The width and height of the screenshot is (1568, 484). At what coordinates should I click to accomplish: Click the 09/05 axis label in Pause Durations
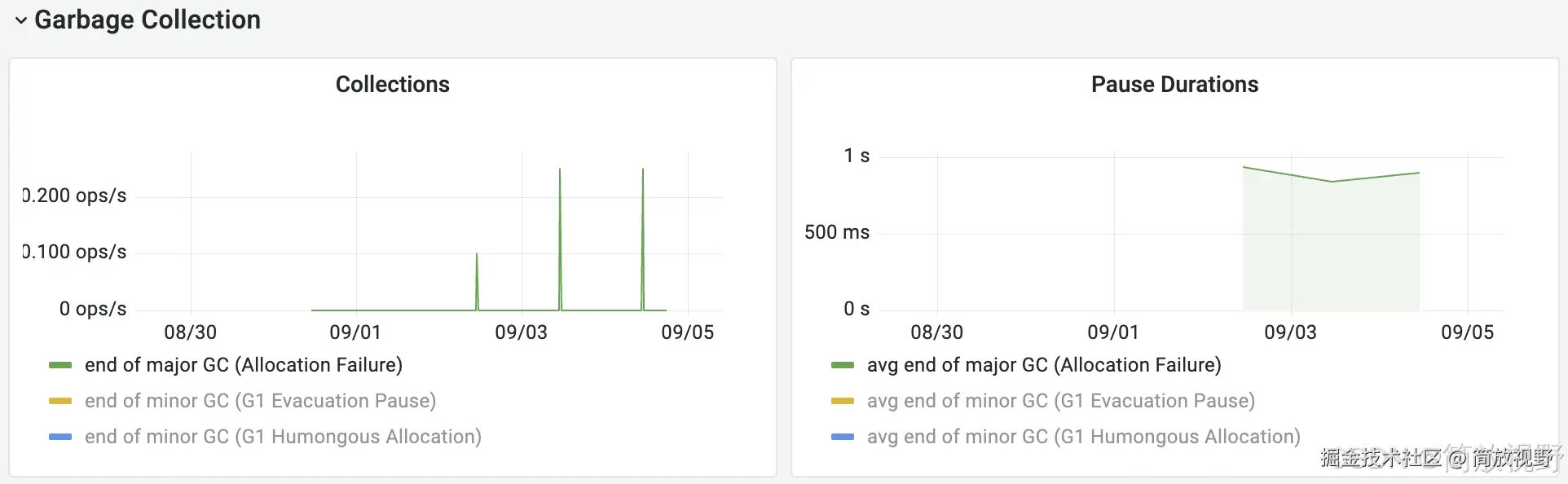coord(1467,332)
